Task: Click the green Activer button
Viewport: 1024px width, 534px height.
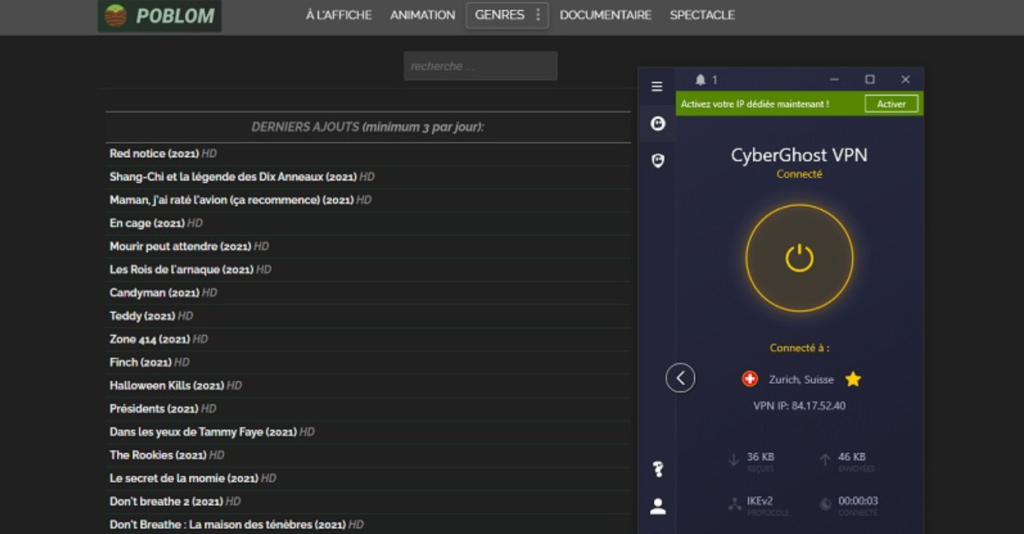Action: pyautogui.click(x=890, y=104)
